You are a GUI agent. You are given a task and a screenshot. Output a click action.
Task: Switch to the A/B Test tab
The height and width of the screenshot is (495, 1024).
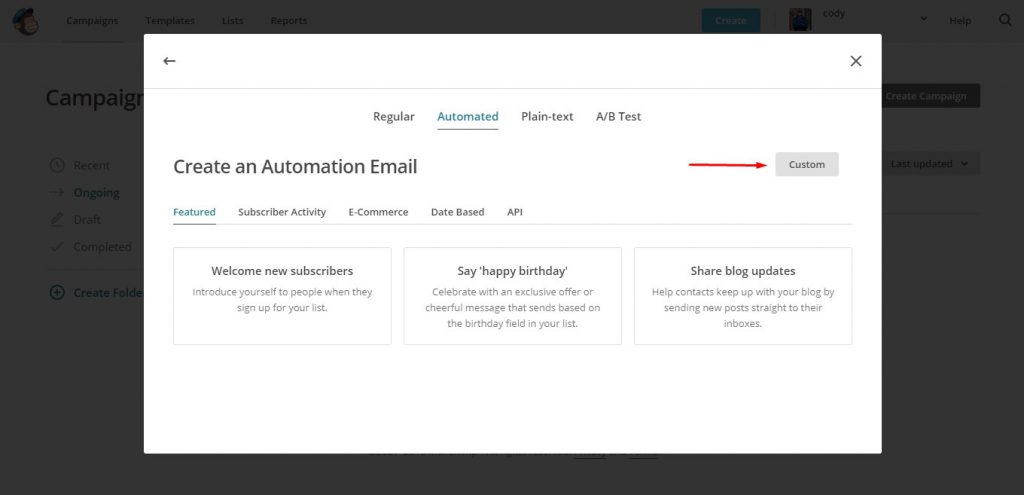point(618,116)
